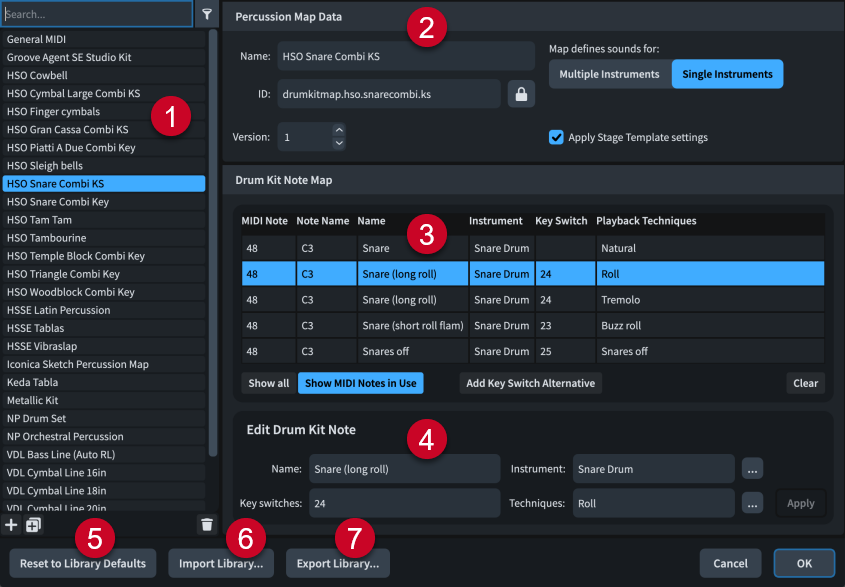Click the ID field drumkitmap.hso.snarecombi.ks
Viewport: 845px width, 587px height.
(389, 94)
